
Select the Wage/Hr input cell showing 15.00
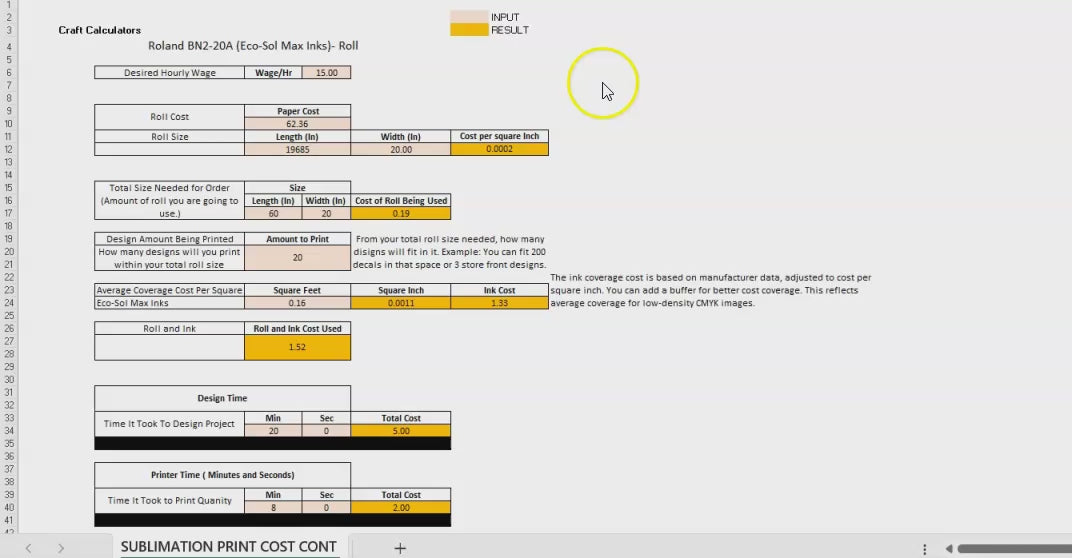(x=326, y=73)
